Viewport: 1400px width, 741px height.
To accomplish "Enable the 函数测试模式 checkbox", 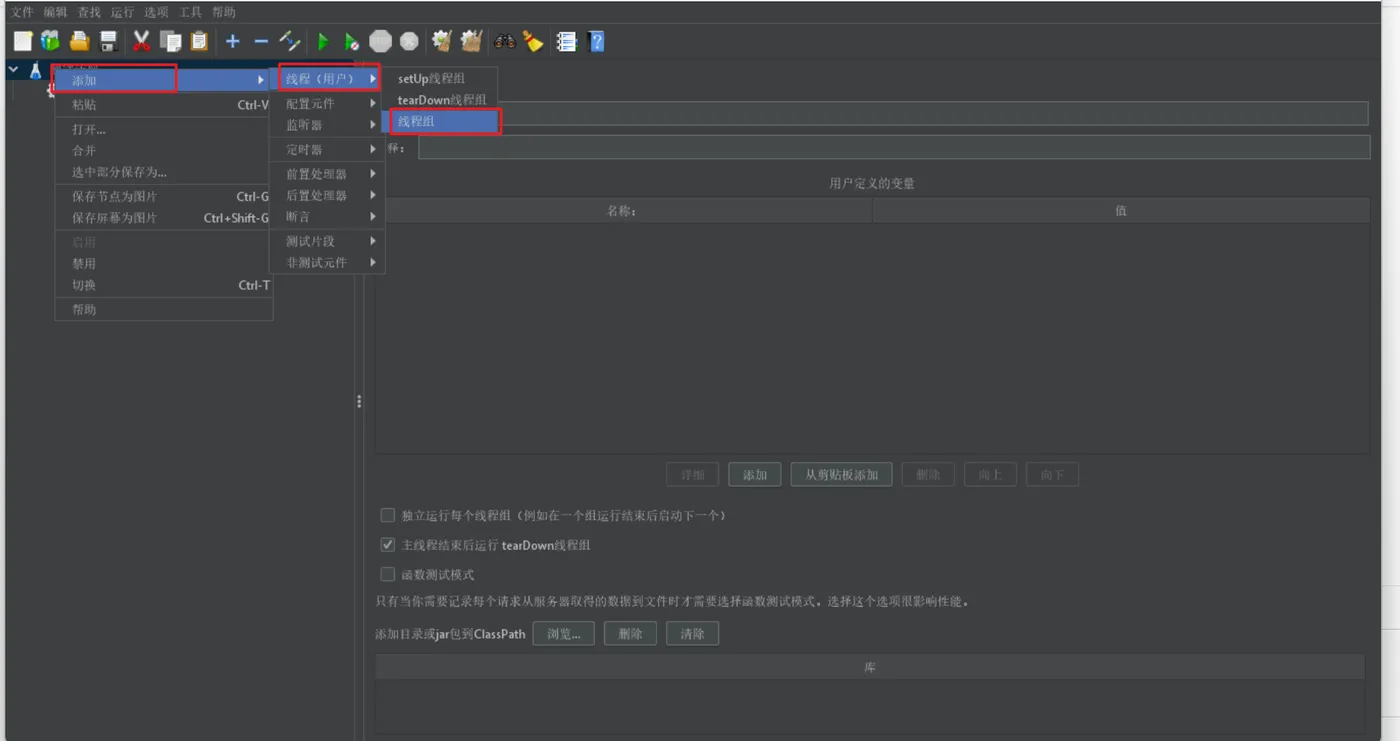I will 388,575.
